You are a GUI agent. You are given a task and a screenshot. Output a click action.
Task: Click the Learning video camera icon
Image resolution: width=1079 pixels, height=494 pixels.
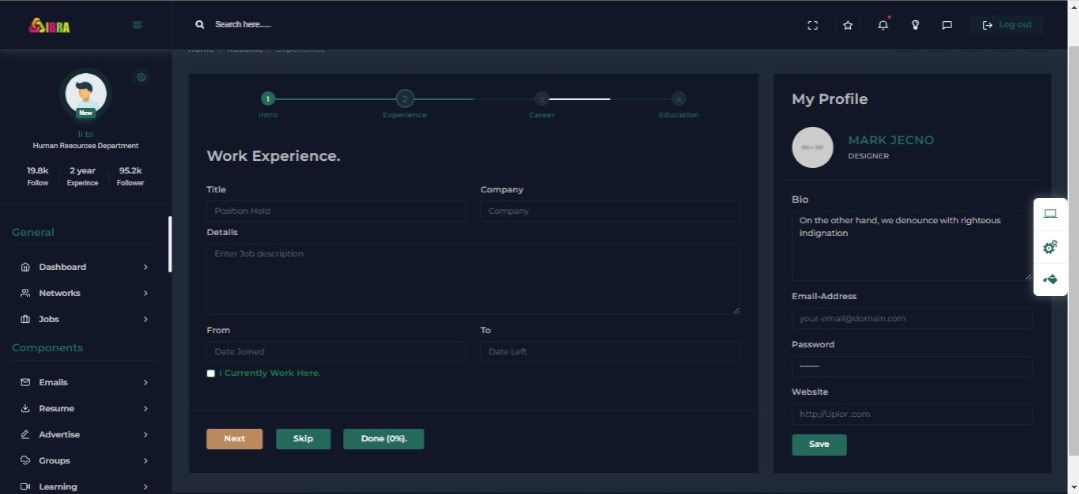click(x=25, y=487)
